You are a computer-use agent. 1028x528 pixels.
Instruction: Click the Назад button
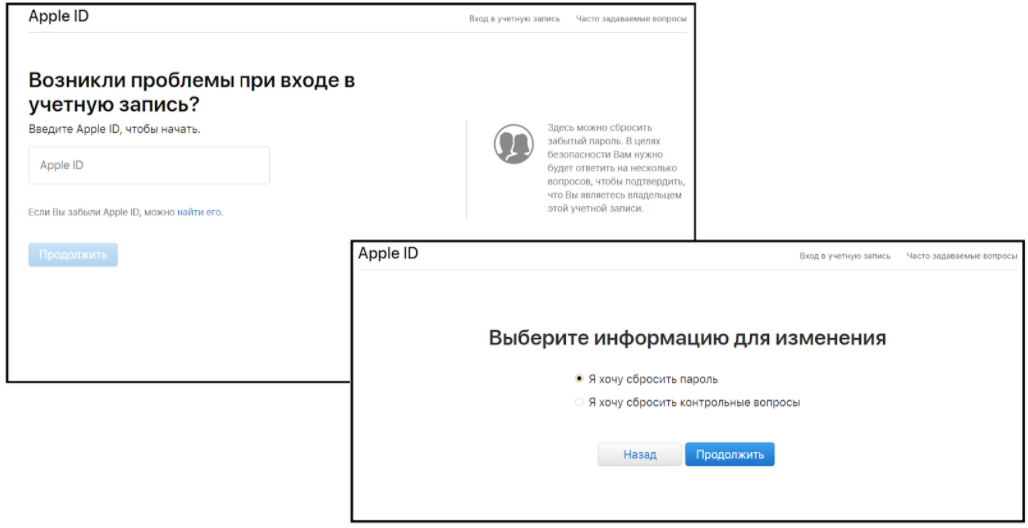(x=639, y=454)
